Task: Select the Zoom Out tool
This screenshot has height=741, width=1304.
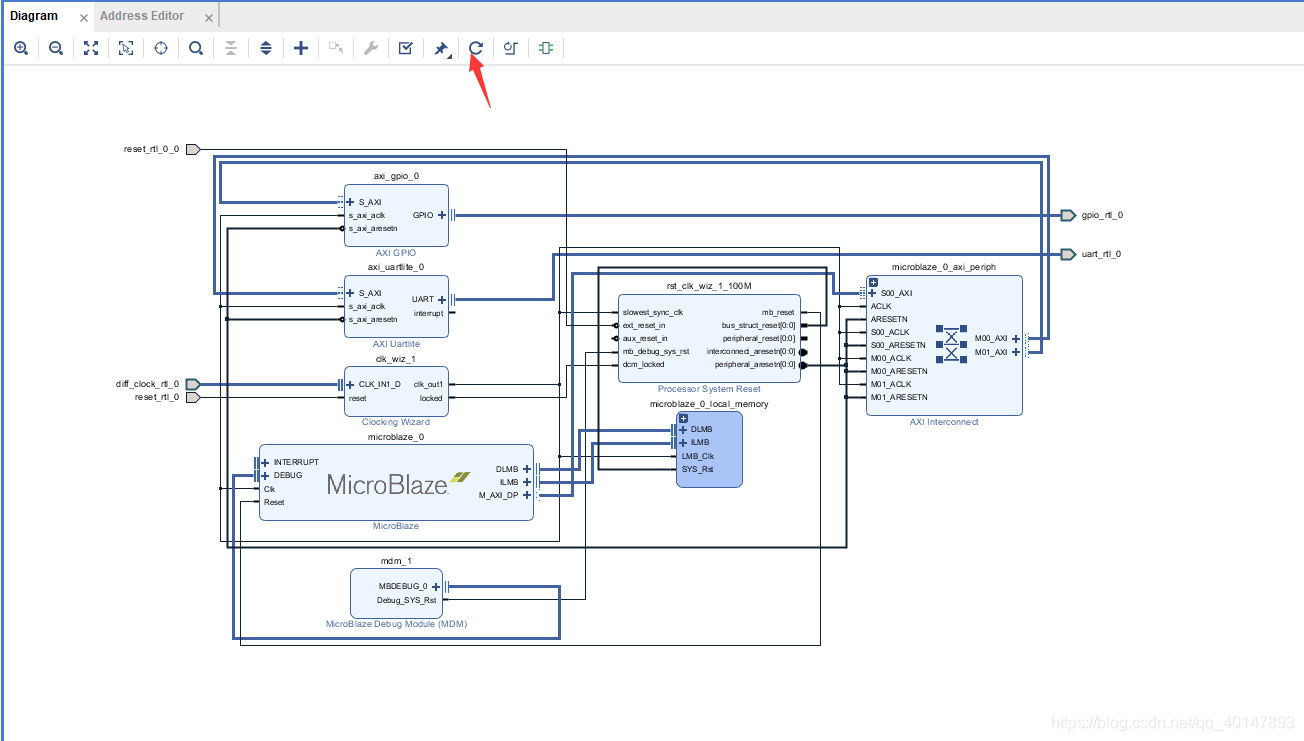Action: coord(56,47)
